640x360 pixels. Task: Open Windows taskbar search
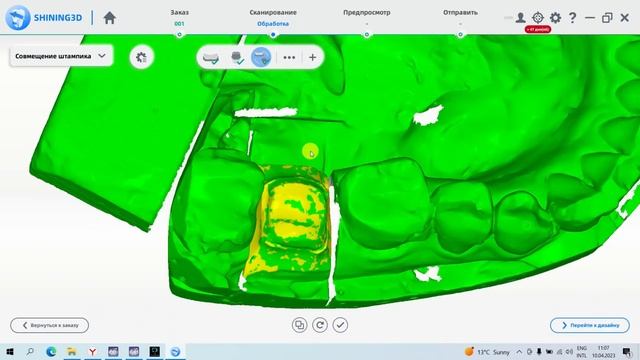(x=30, y=351)
